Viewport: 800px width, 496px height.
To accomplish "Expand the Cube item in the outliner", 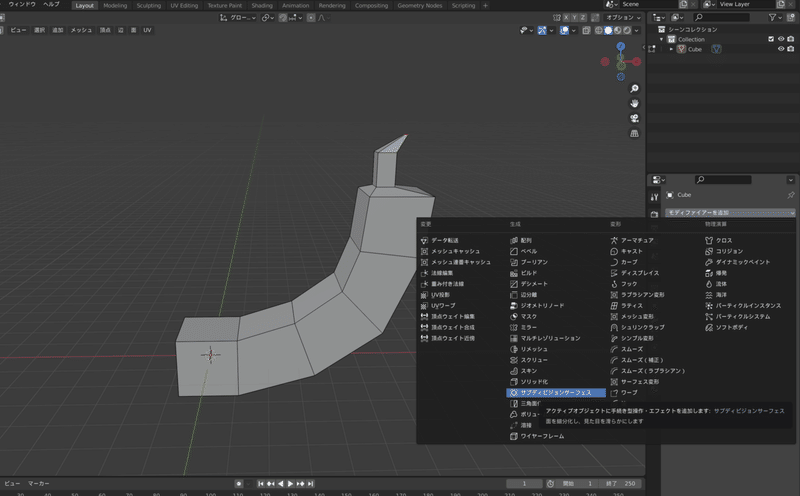I will (x=671, y=49).
